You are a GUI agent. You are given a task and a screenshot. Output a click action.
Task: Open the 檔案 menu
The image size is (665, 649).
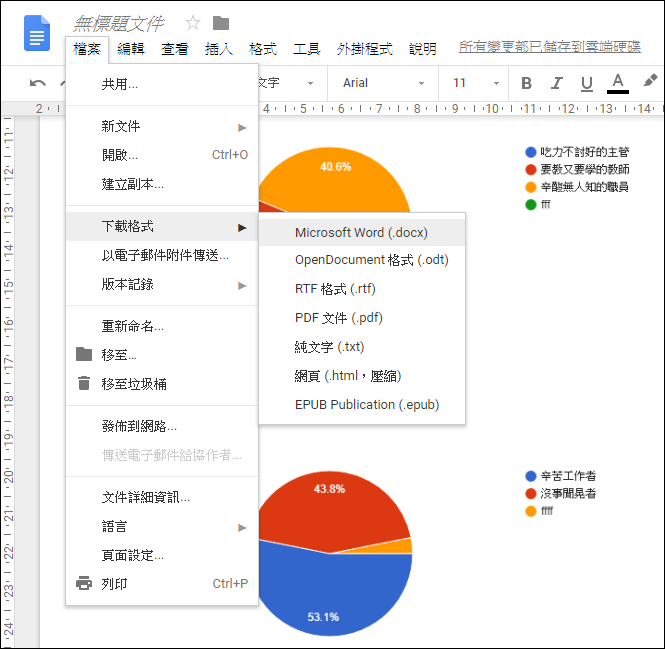(x=87, y=49)
